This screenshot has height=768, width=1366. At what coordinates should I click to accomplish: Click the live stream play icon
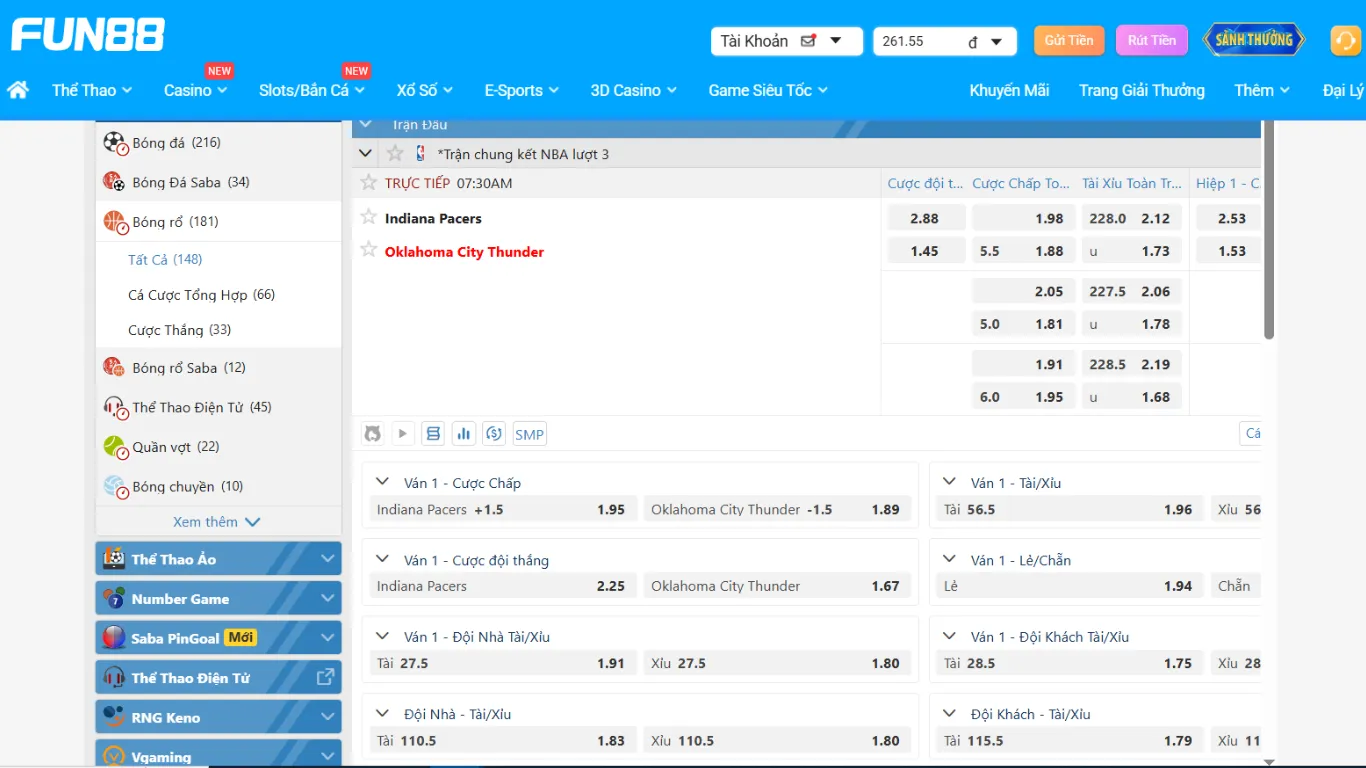tap(402, 434)
